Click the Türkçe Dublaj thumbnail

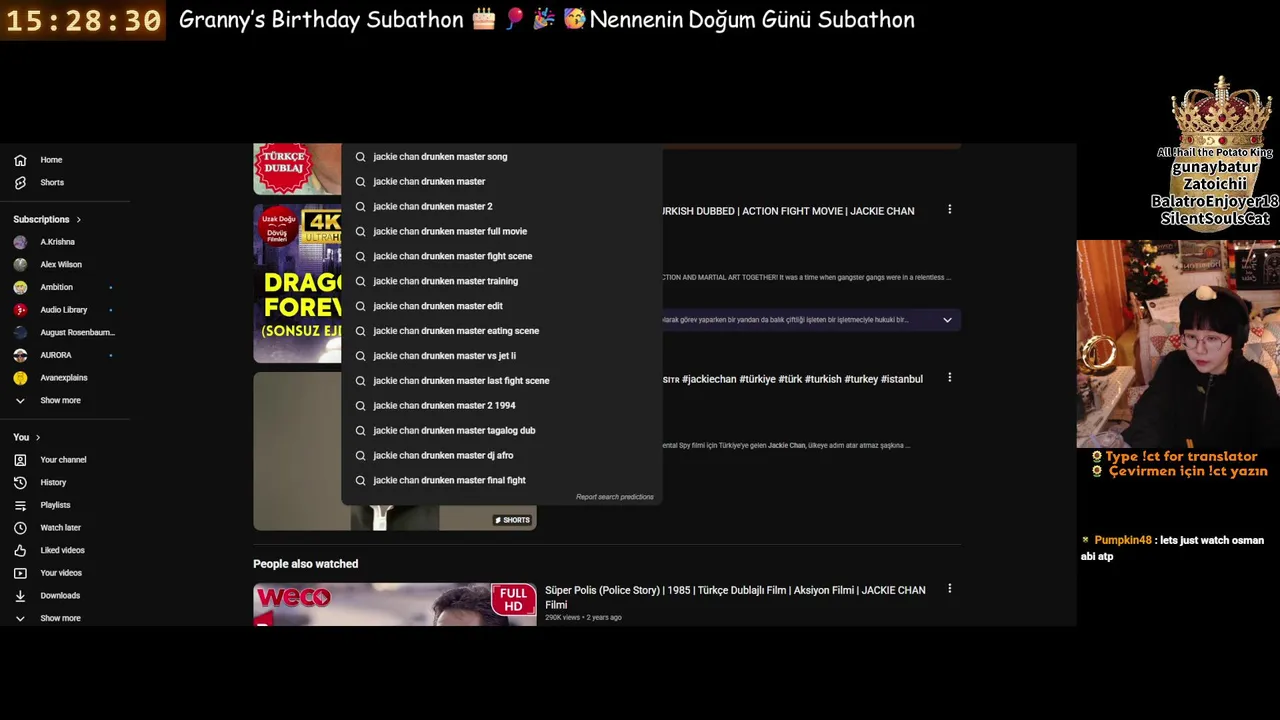[297, 169]
